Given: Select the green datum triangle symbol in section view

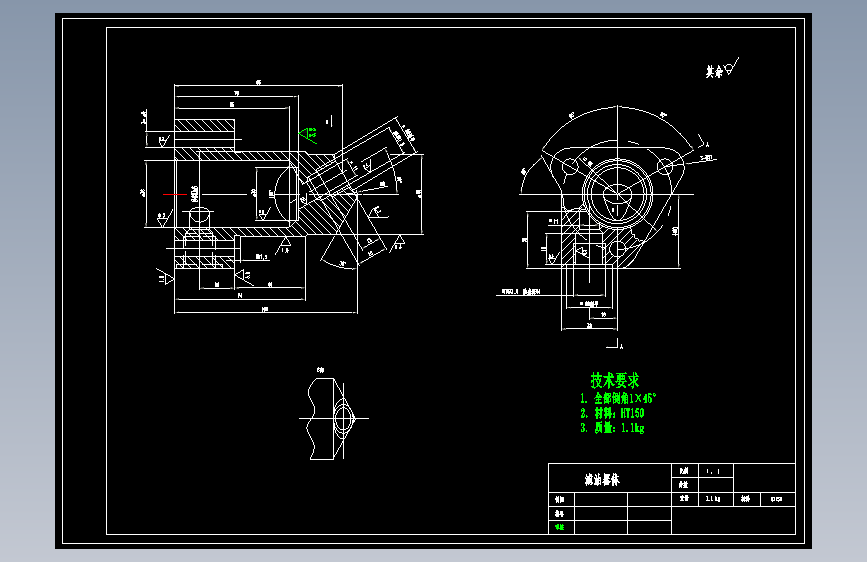Looking at the screenshot, I should tap(308, 134).
